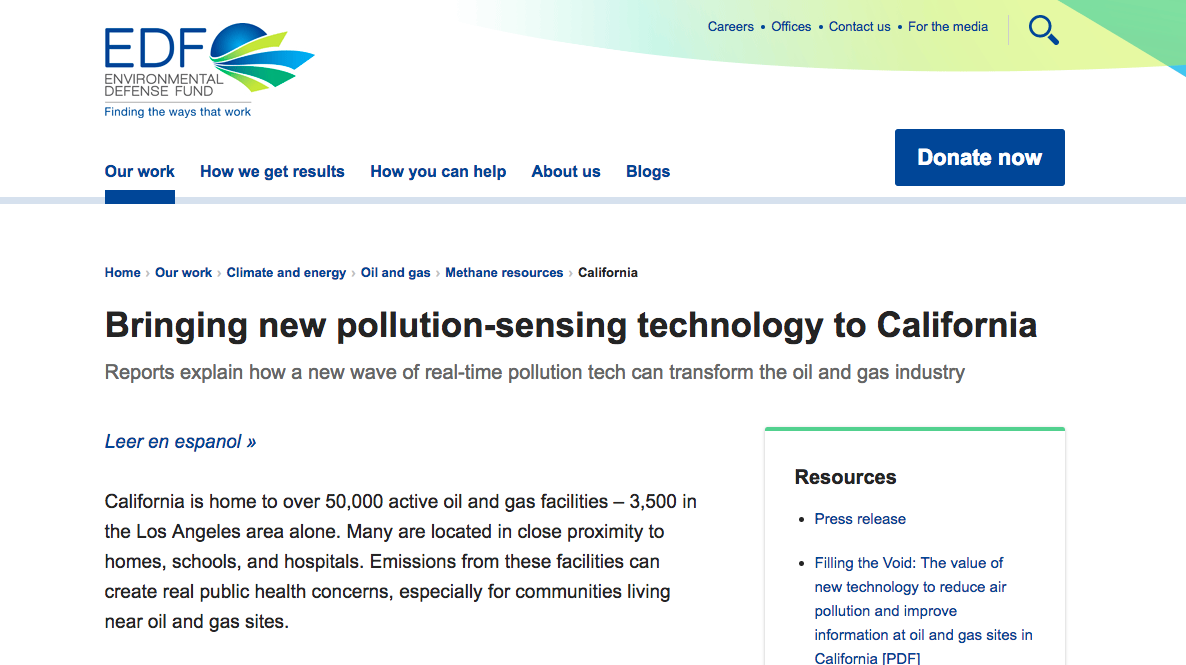
Task: Open Contact us in top bar
Action: coord(859,26)
